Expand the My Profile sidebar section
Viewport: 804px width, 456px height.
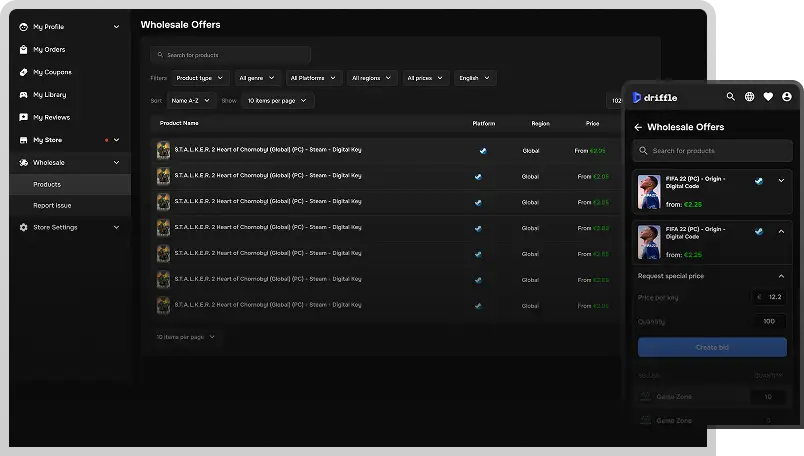pyautogui.click(x=116, y=27)
